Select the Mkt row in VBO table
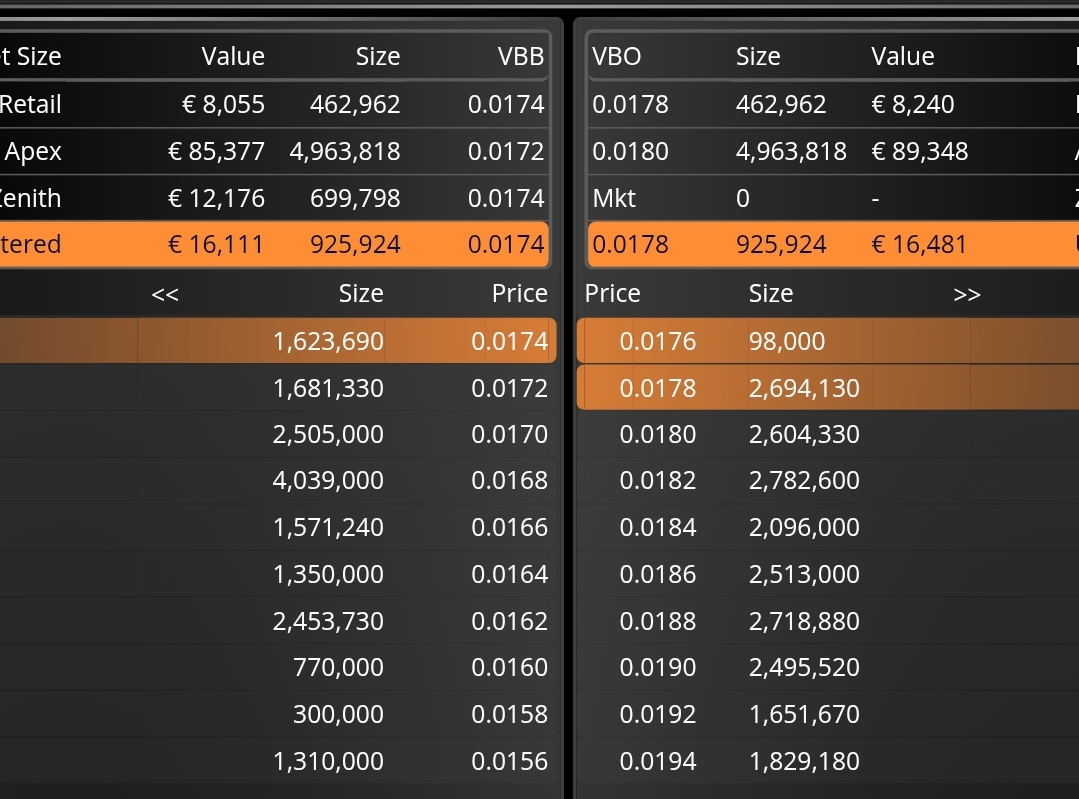Viewport: 1079px width, 799px height. coord(833,198)
